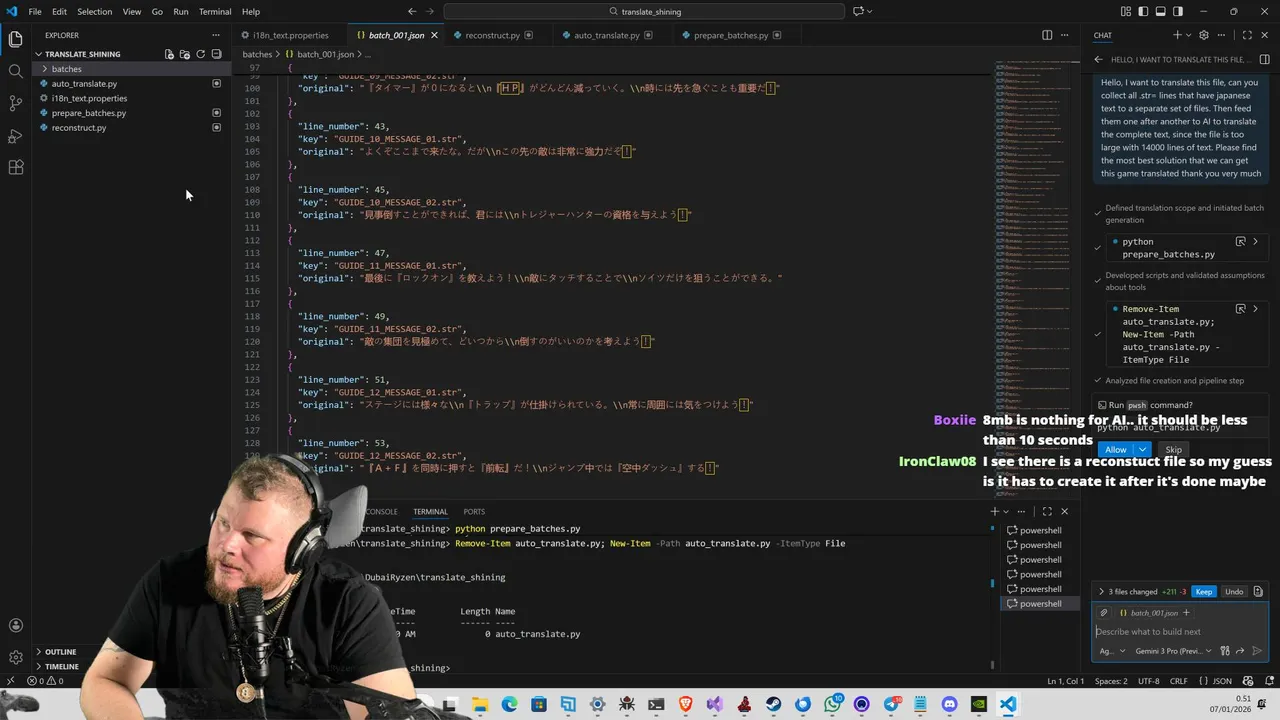Keep the 3 changed files
The height and width of the screenshot is (720, 1280).
1204,592
